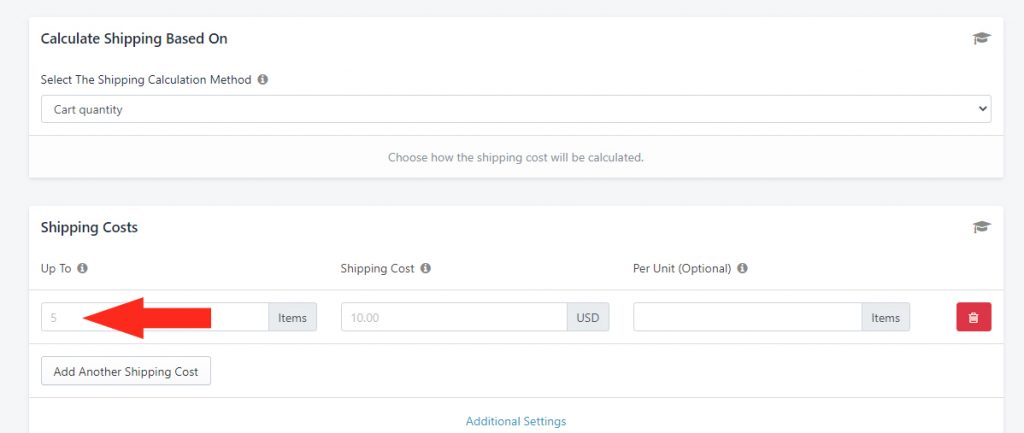The height and width of the screenshot is (433, 1024).
Task: Click info icon next to Up To
Action: 82,268
